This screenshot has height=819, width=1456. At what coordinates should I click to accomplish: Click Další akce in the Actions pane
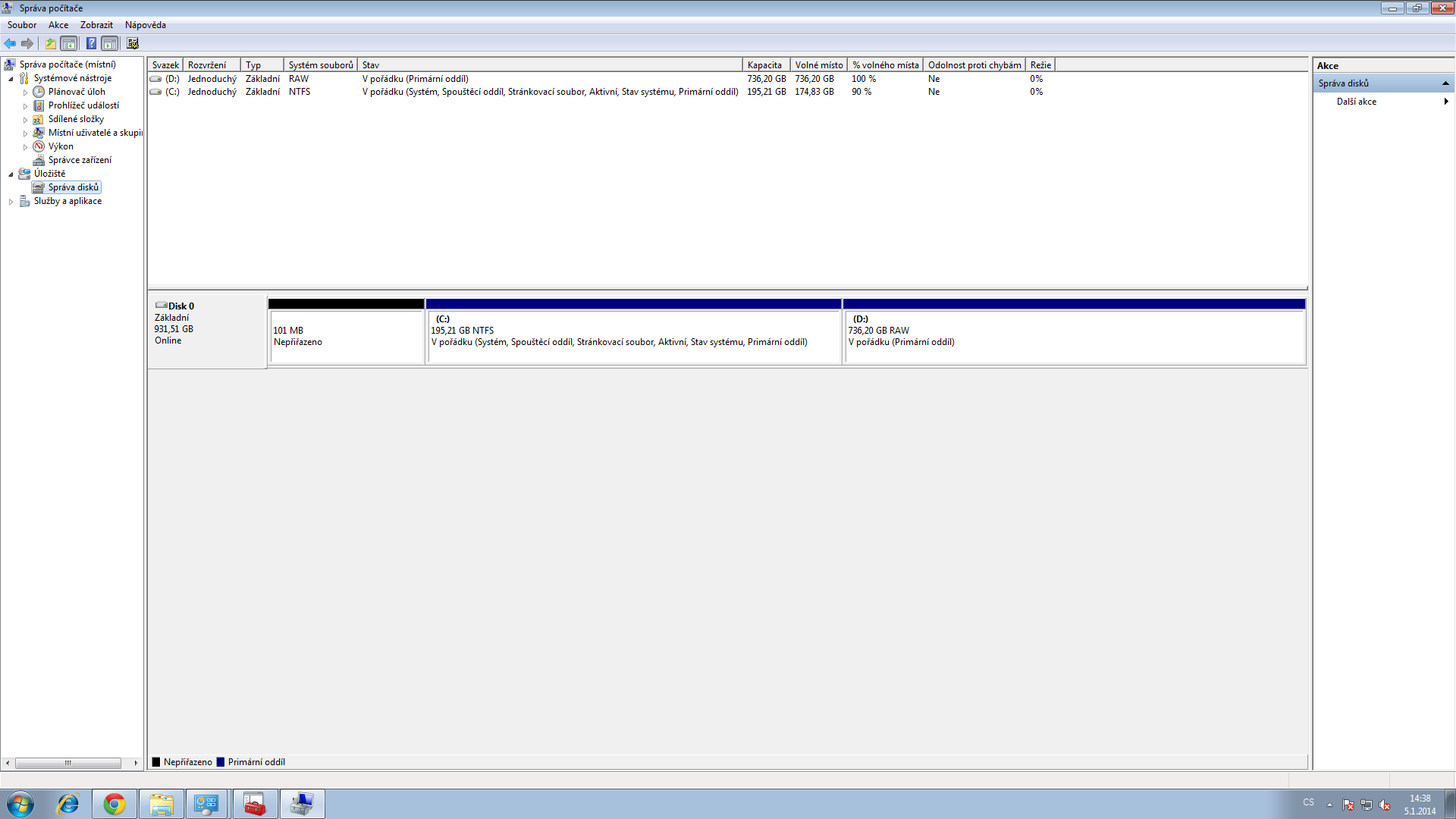(1356, 102)
